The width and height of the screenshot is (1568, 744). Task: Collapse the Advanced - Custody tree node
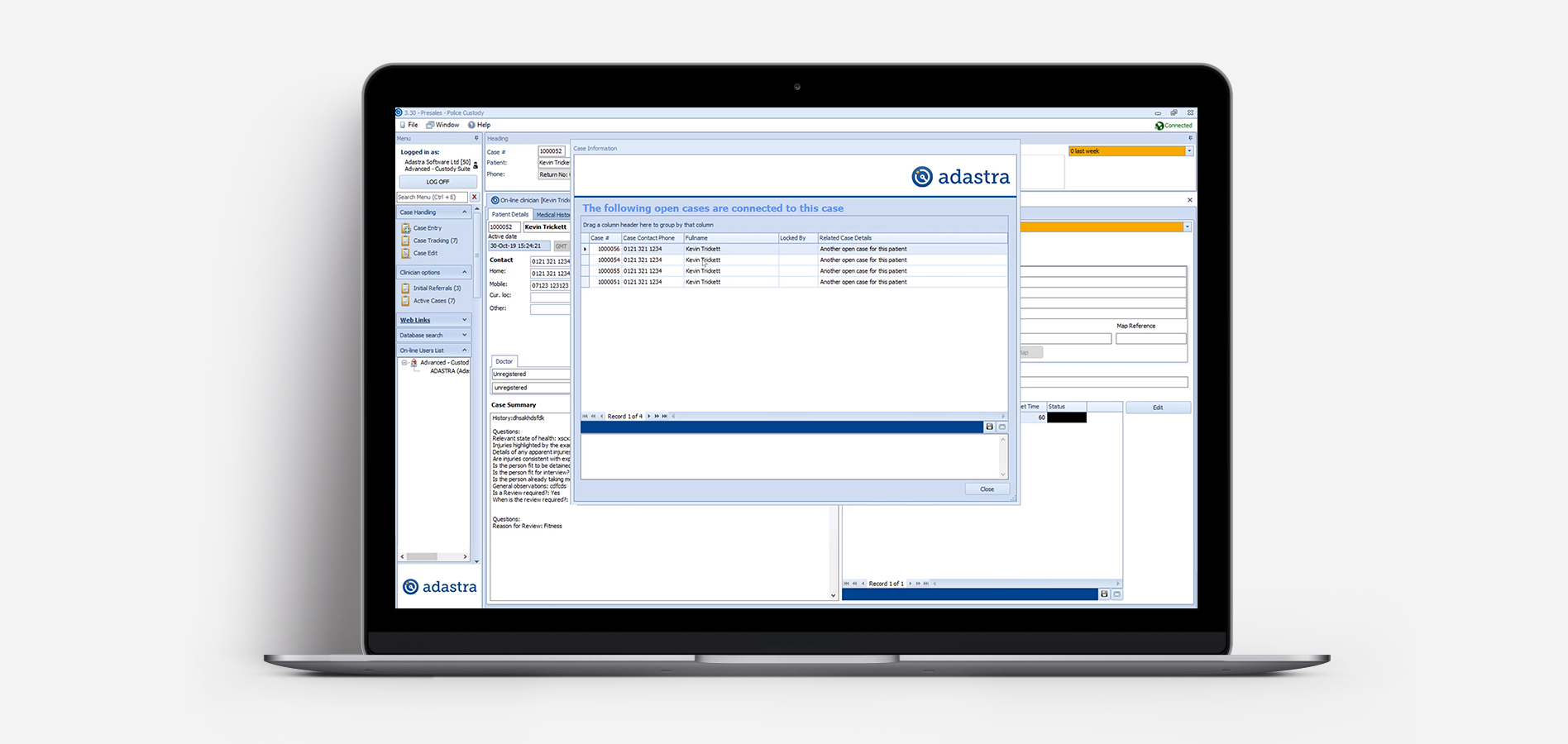point(404,362)
